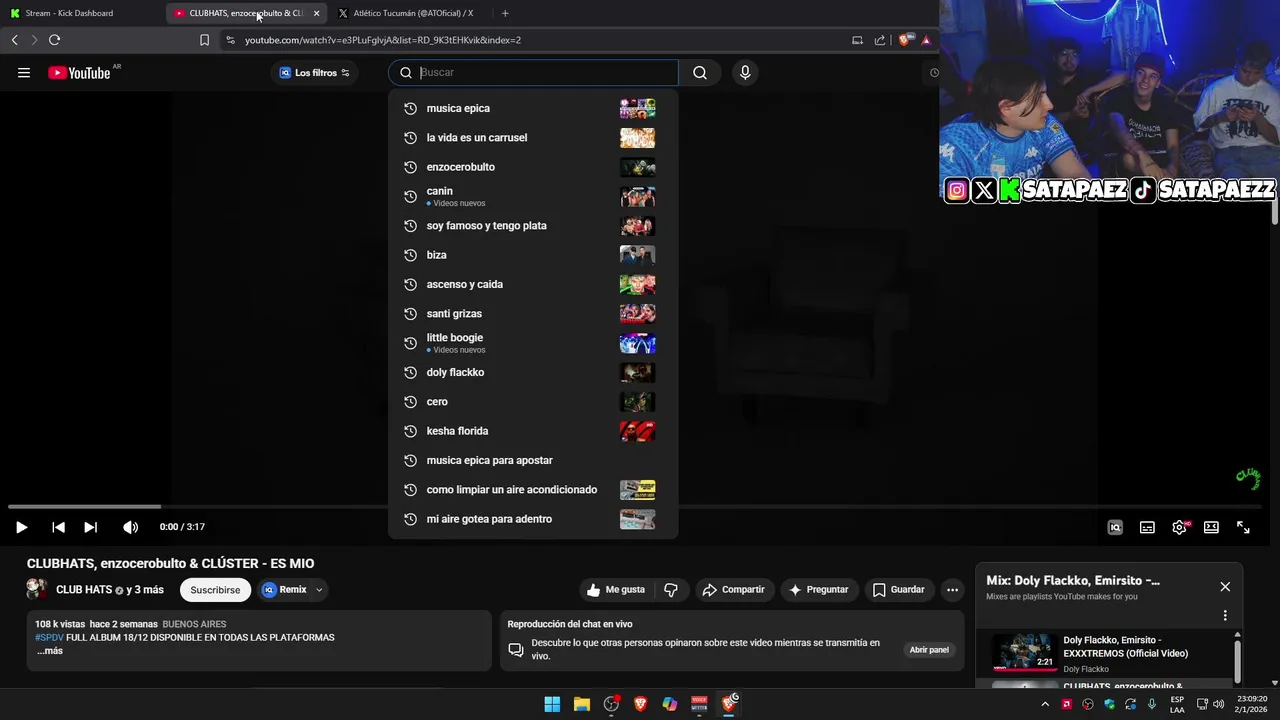
Task: Close the CLUBHATS YouTube tab
Action: click(316, 13)
